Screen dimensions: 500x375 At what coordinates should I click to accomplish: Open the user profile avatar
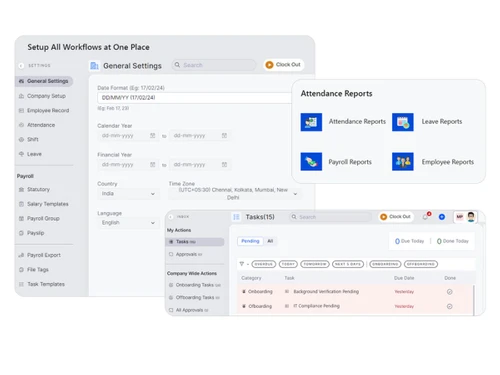(471, 217)
